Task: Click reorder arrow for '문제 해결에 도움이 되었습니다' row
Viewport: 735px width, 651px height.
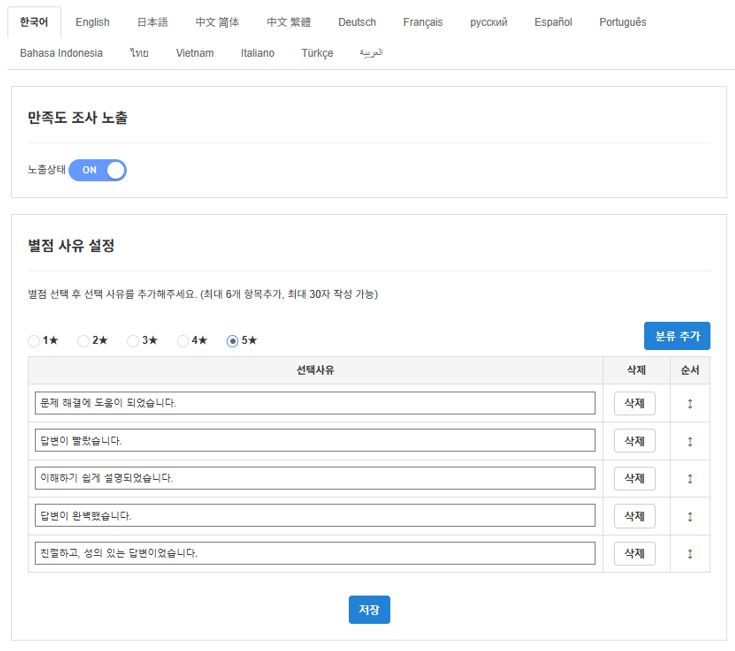Action: 690,403
